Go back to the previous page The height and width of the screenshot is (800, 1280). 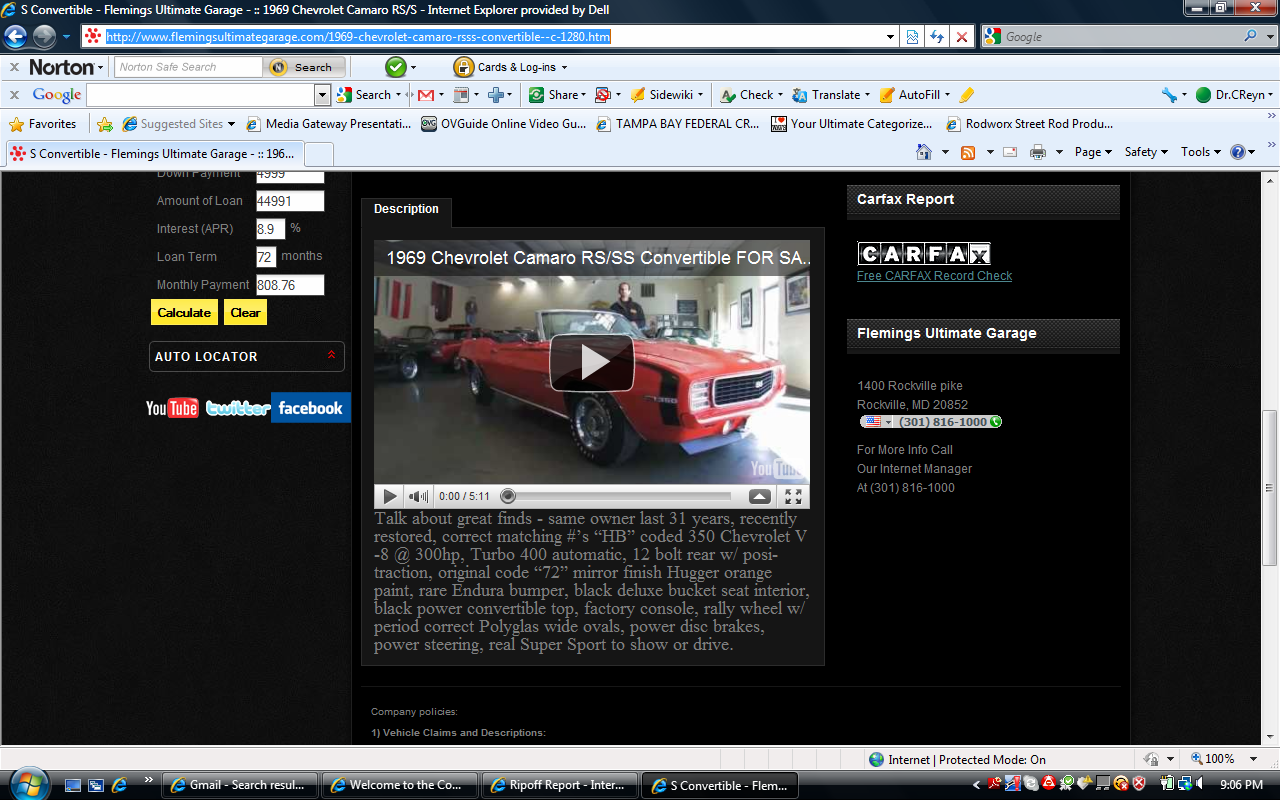(x=16, y=37)
